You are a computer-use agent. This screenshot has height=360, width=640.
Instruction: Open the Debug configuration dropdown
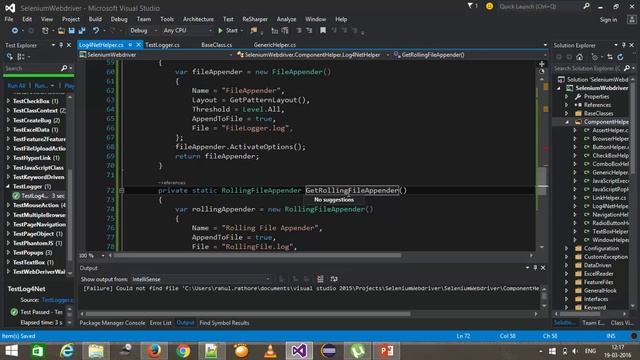(143, 31)
